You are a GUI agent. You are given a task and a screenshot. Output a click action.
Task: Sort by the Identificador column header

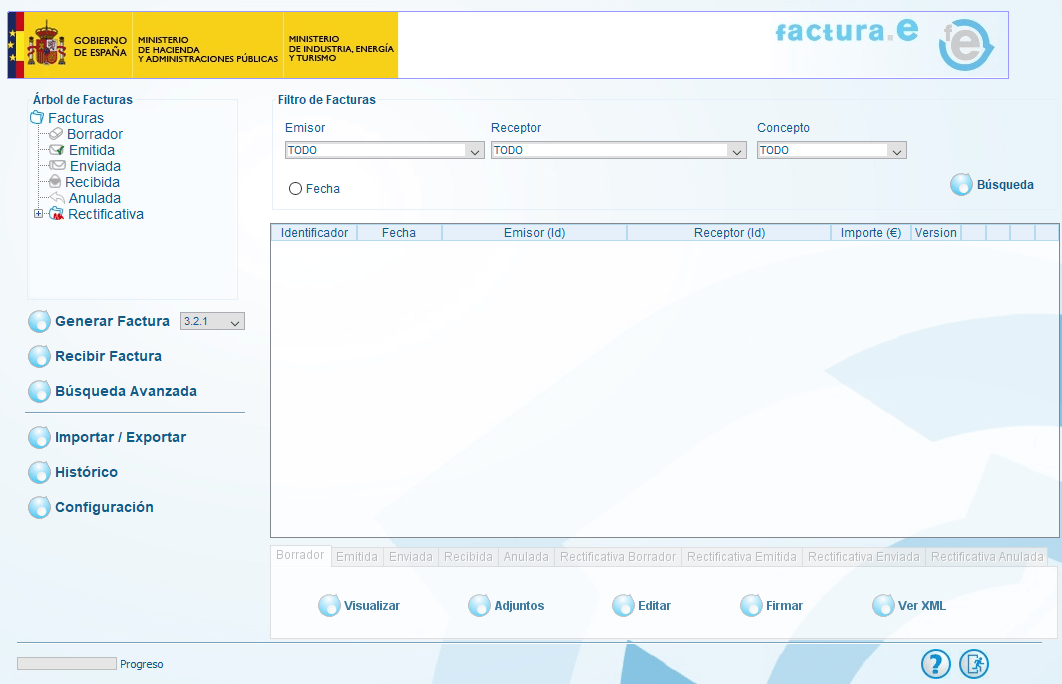pos(314,233)
